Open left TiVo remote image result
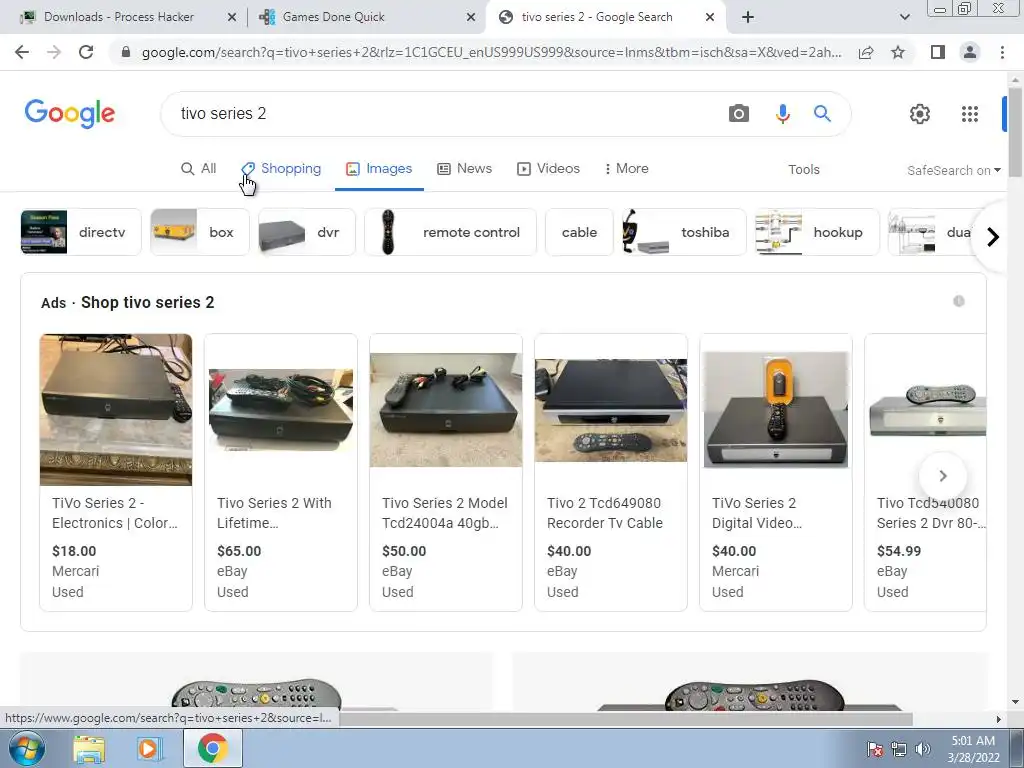 pyautogui.click(x=257, y=681)
